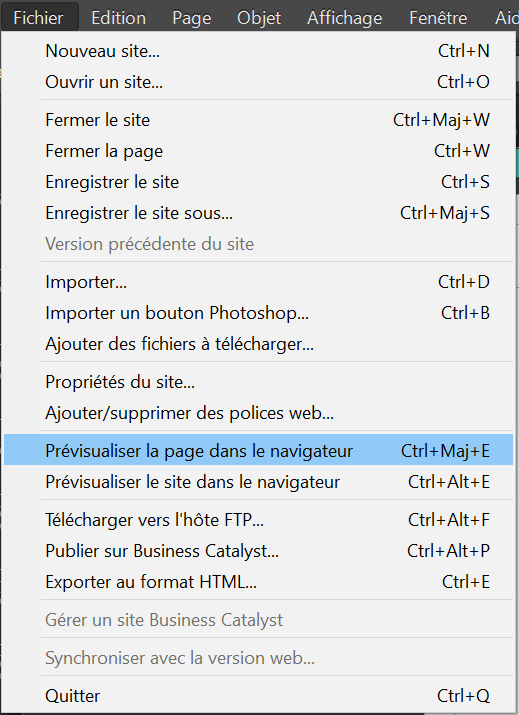Open the Objet menu
This screenshot has height=715, width=519.
click(x=259, y=18)
